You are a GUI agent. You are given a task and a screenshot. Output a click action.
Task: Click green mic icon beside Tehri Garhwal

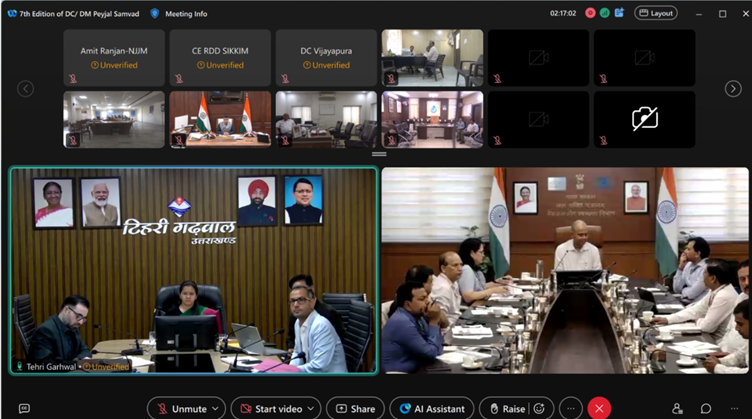click(x=19, y=367)
